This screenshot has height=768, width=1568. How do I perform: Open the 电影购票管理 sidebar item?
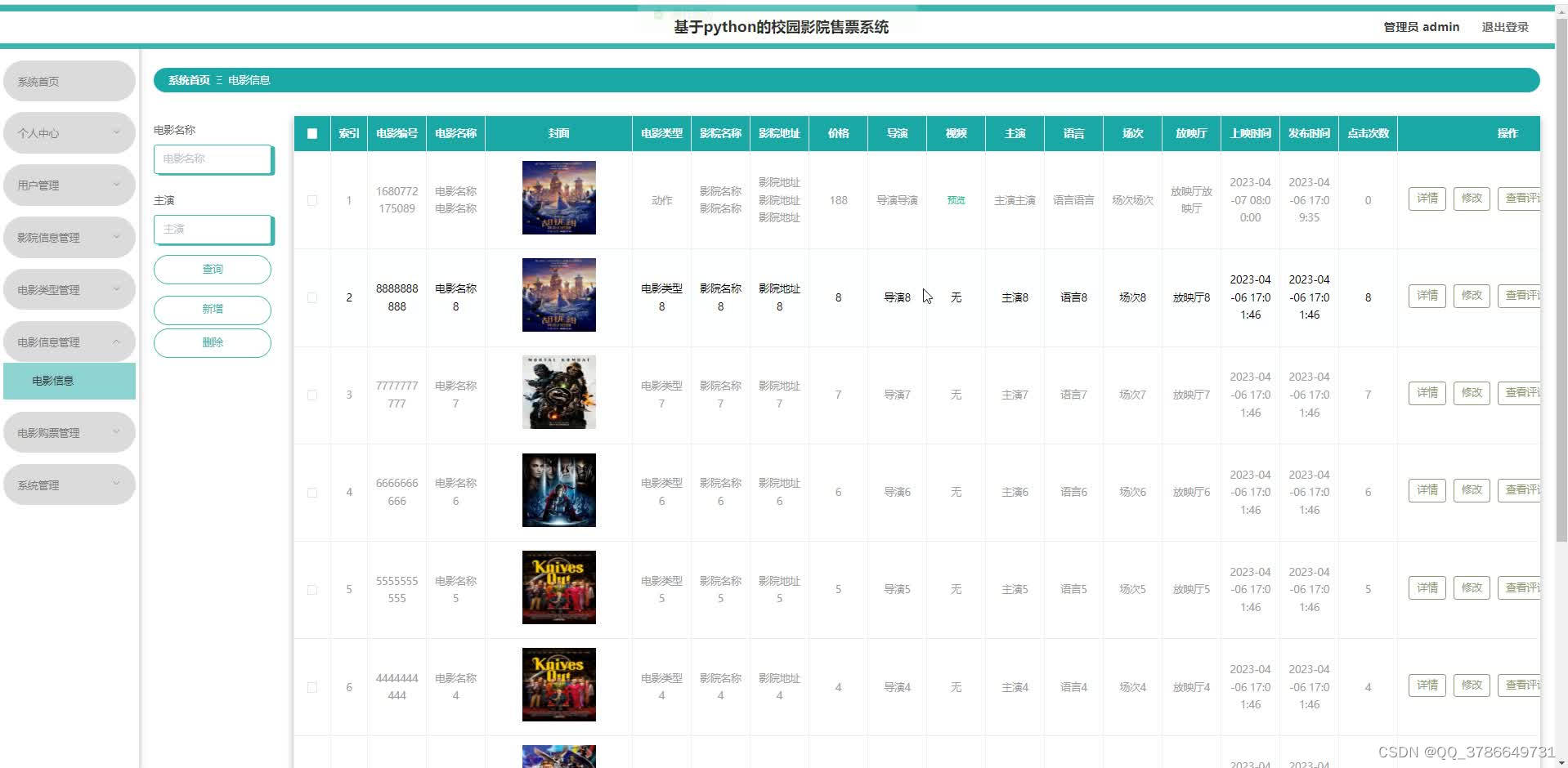(69, 432)
